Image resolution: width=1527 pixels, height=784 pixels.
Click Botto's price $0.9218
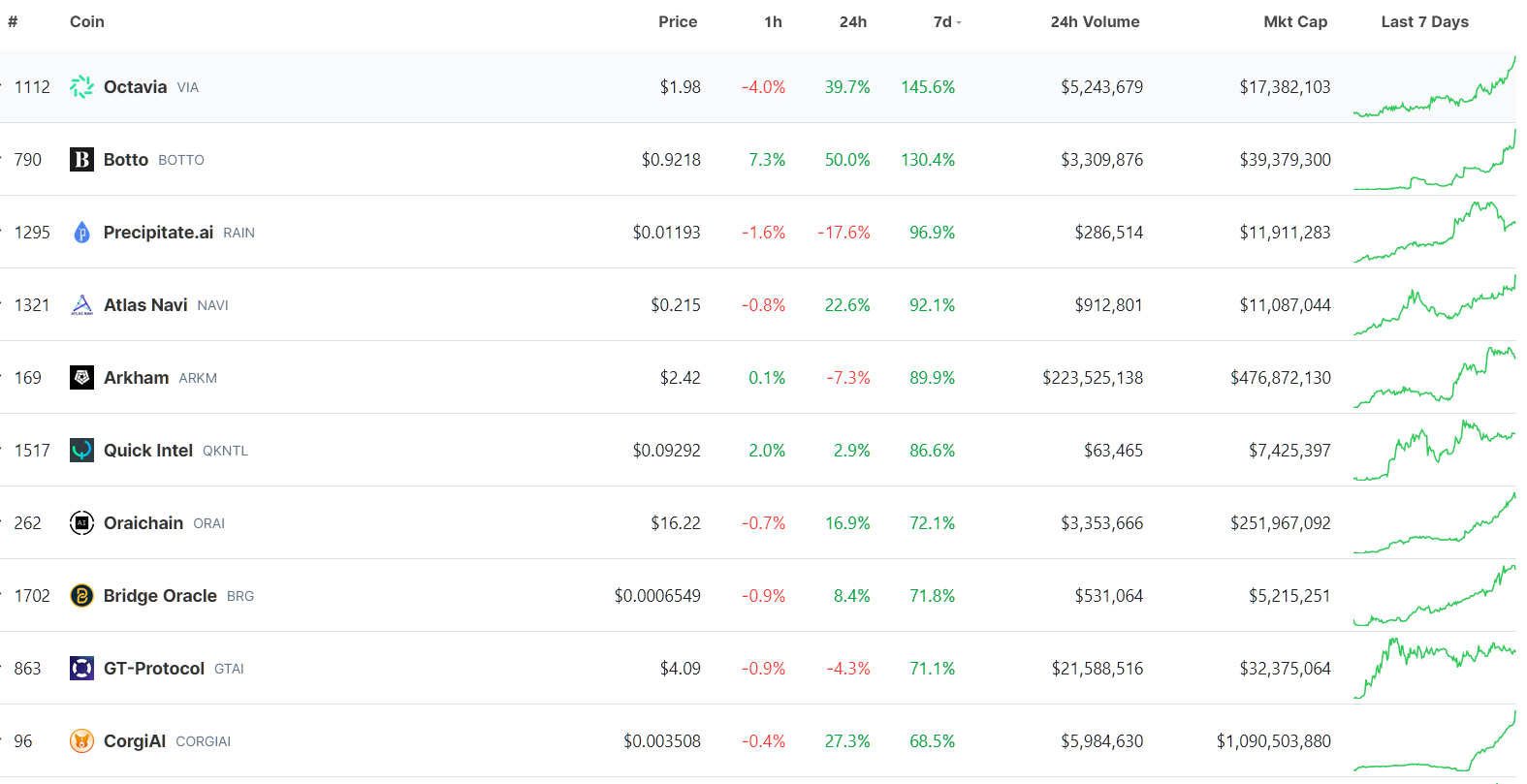point(671,160)
